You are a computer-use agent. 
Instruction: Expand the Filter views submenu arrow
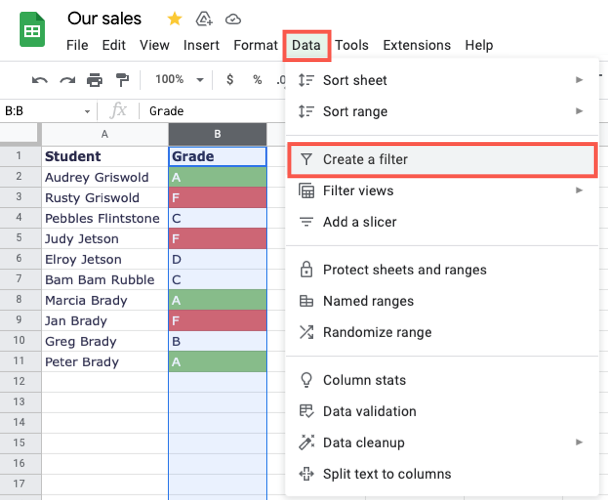[x=579, y=190]
